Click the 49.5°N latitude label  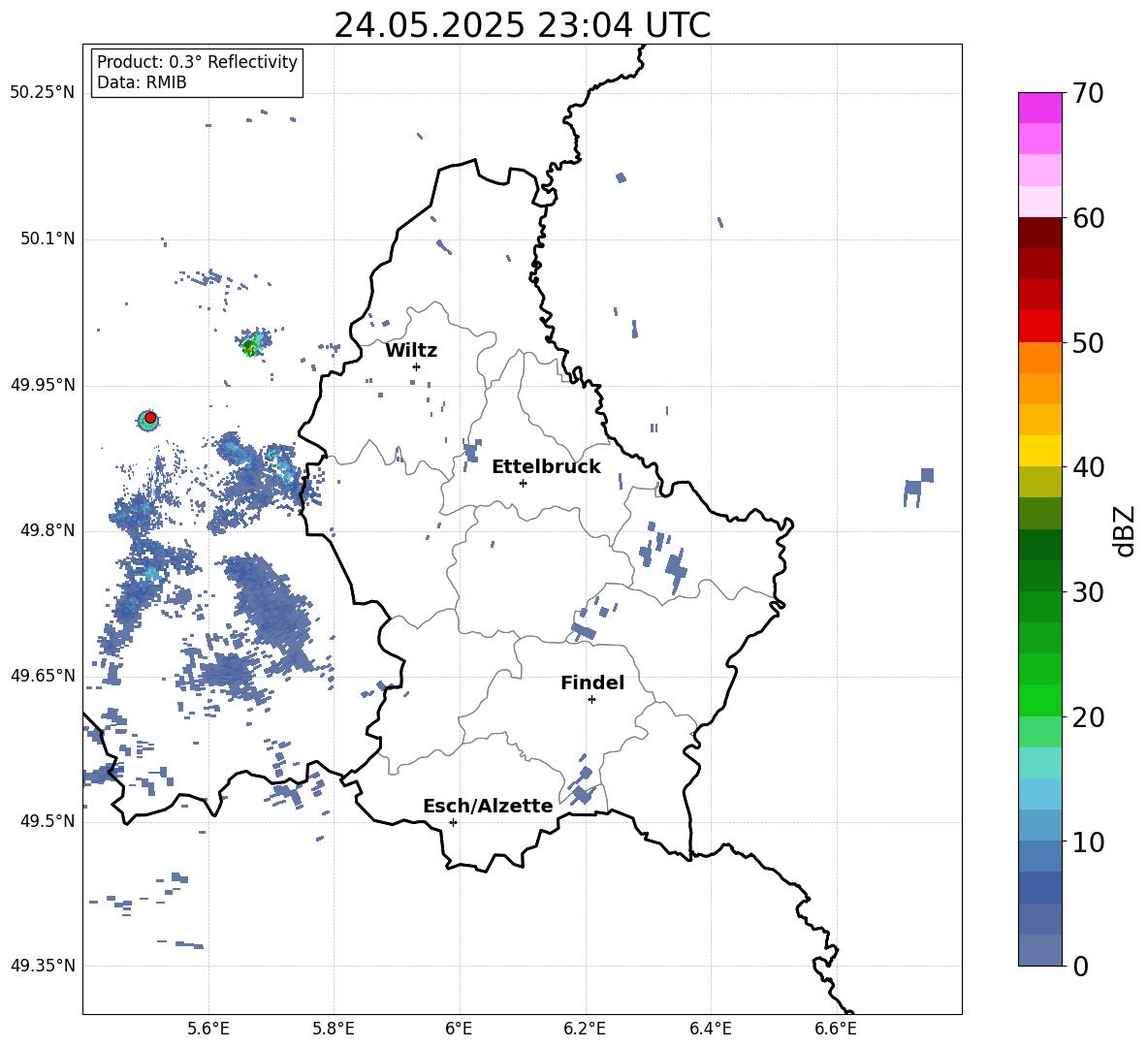48,821
